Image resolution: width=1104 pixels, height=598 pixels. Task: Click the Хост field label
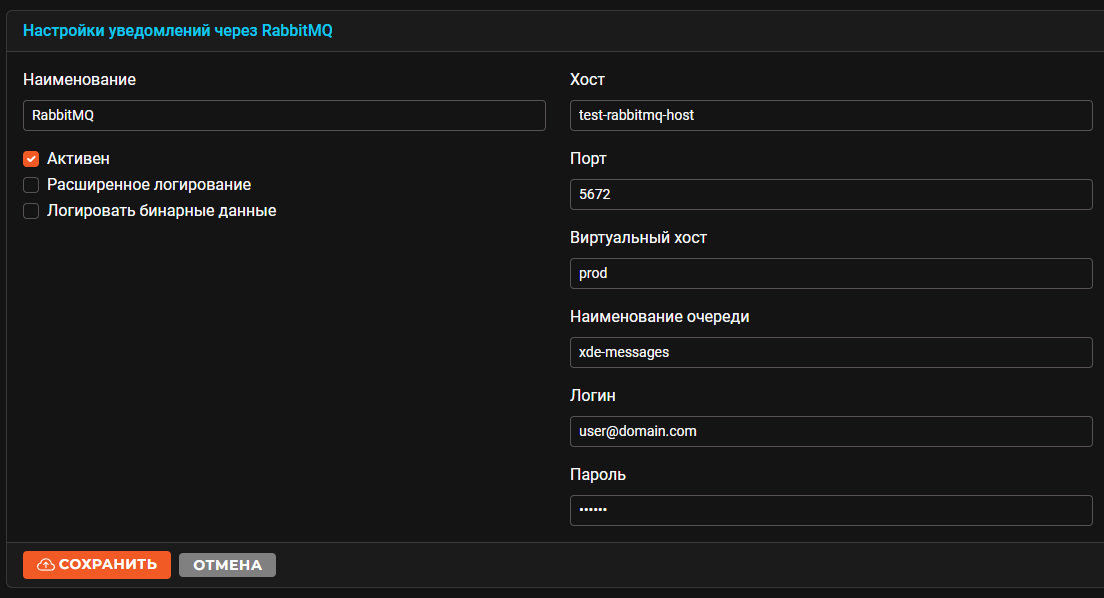pyautogui.click(x=587, y=80)
